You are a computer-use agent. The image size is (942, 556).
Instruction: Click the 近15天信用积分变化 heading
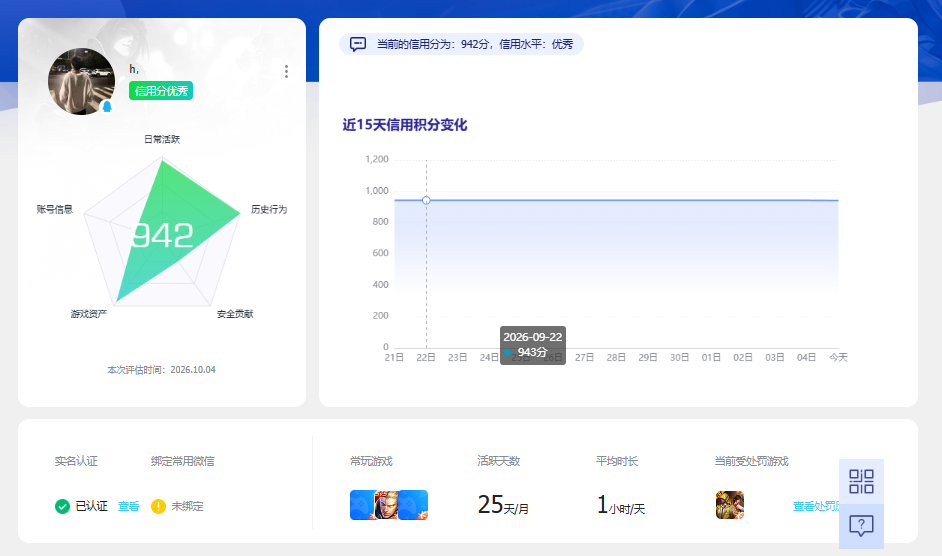404,124
